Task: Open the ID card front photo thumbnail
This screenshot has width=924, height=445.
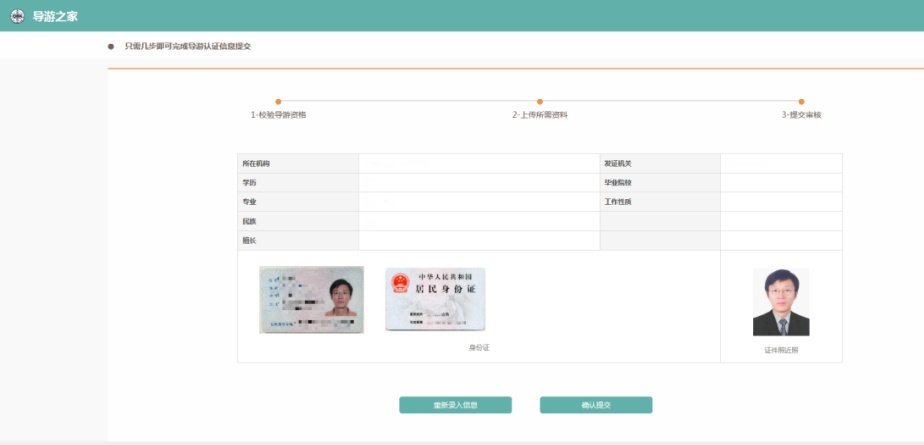Action: click(x=311, y=299)
